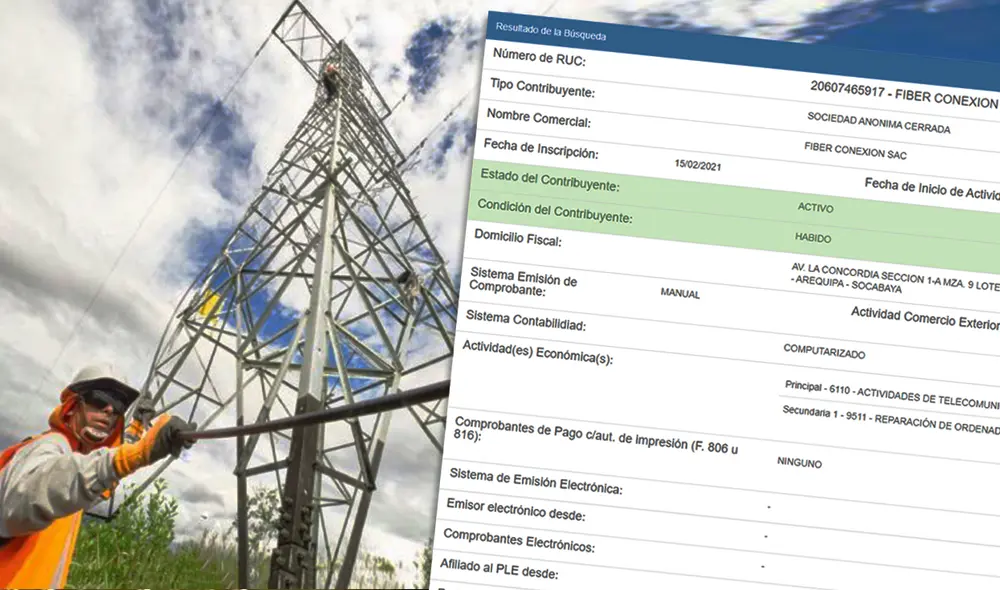This screenshot has width=1000, height=590.
Task: Select the "NINGUNO" payment voucher value
Action: pos(798,465)
